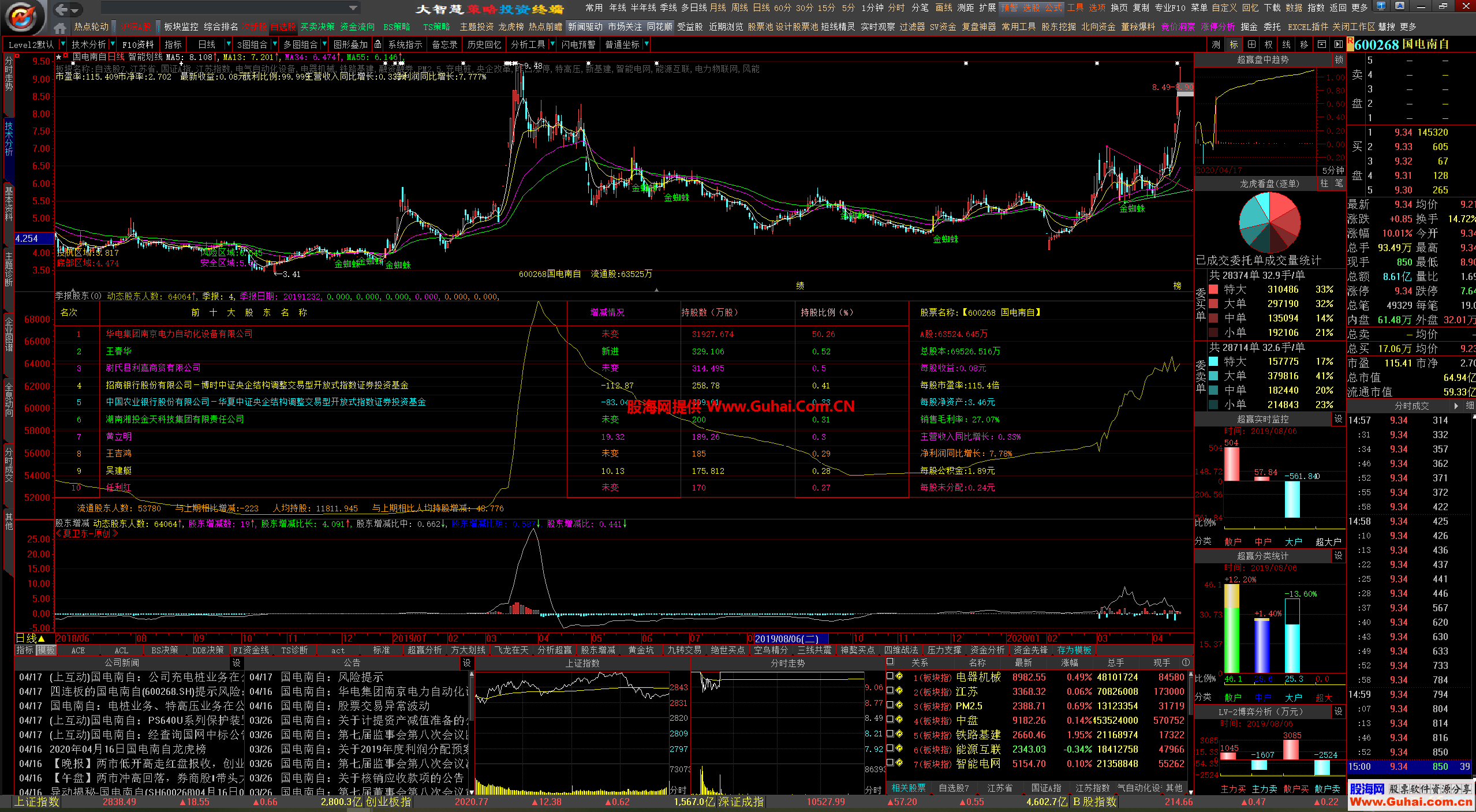Click the lock icon beside 图形叠加
The height and width of the screenshot is (812, 1476).
click(x=378, y=44)
